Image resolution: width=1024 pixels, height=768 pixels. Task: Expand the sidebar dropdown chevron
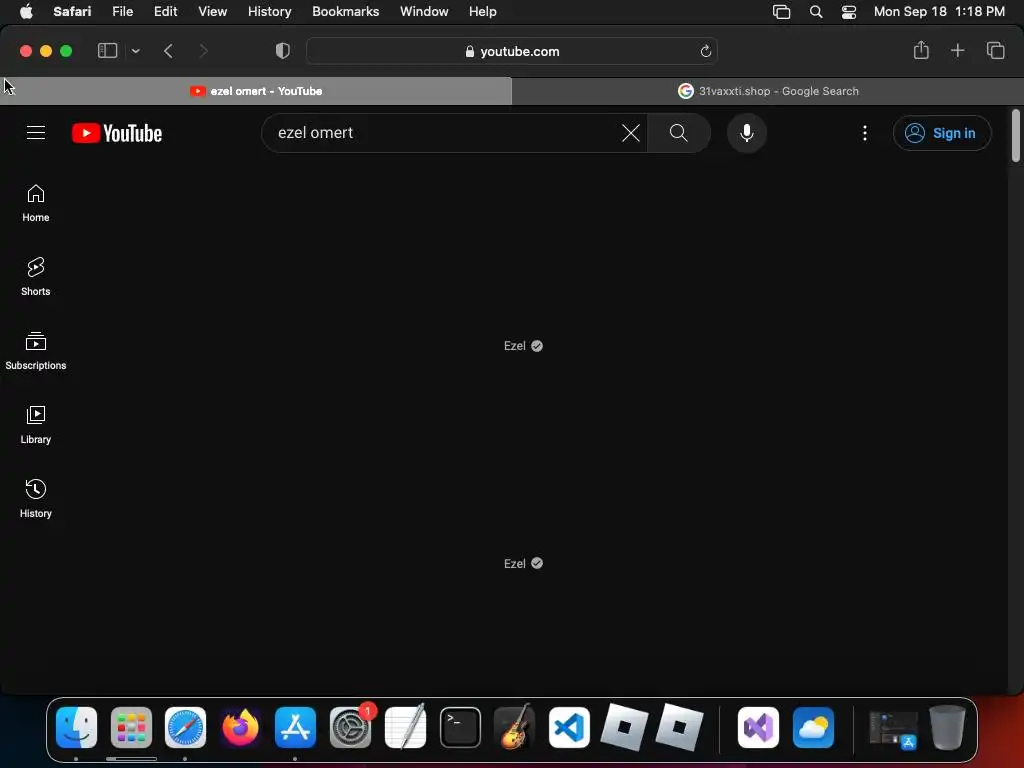coord(135,51)
